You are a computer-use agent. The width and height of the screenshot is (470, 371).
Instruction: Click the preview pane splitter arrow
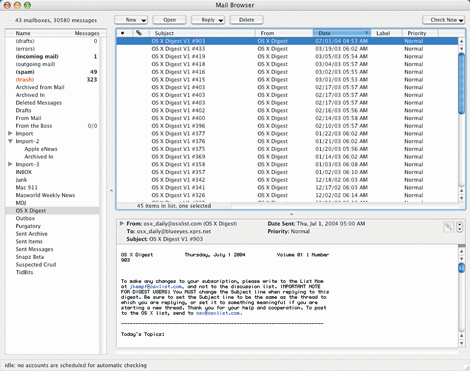pyautogui.click(x=291, y=214)
